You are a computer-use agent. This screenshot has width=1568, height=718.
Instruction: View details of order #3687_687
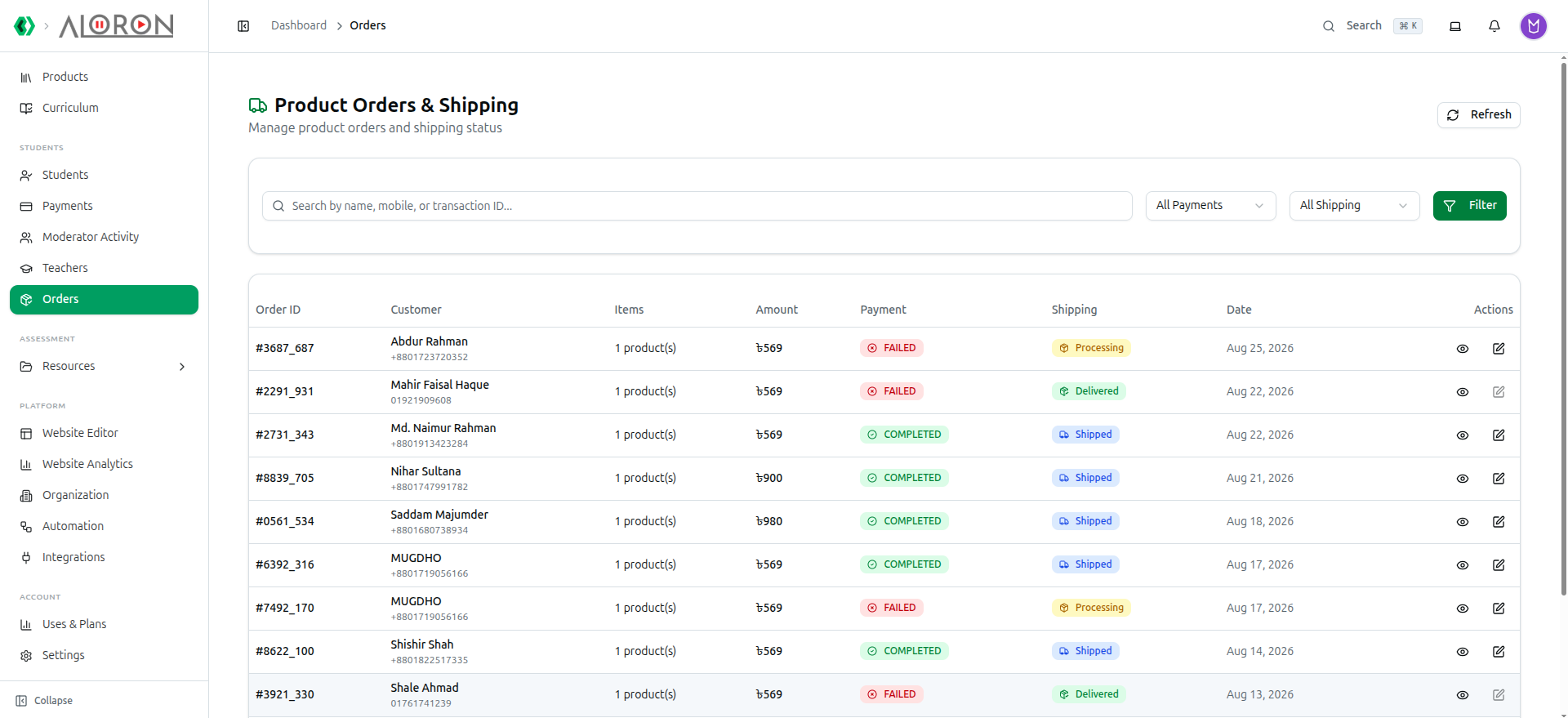tap(1463, 349)
